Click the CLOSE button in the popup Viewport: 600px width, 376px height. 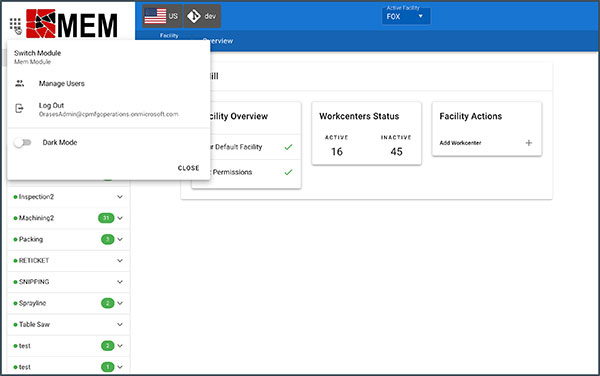[x=188, y=168]
